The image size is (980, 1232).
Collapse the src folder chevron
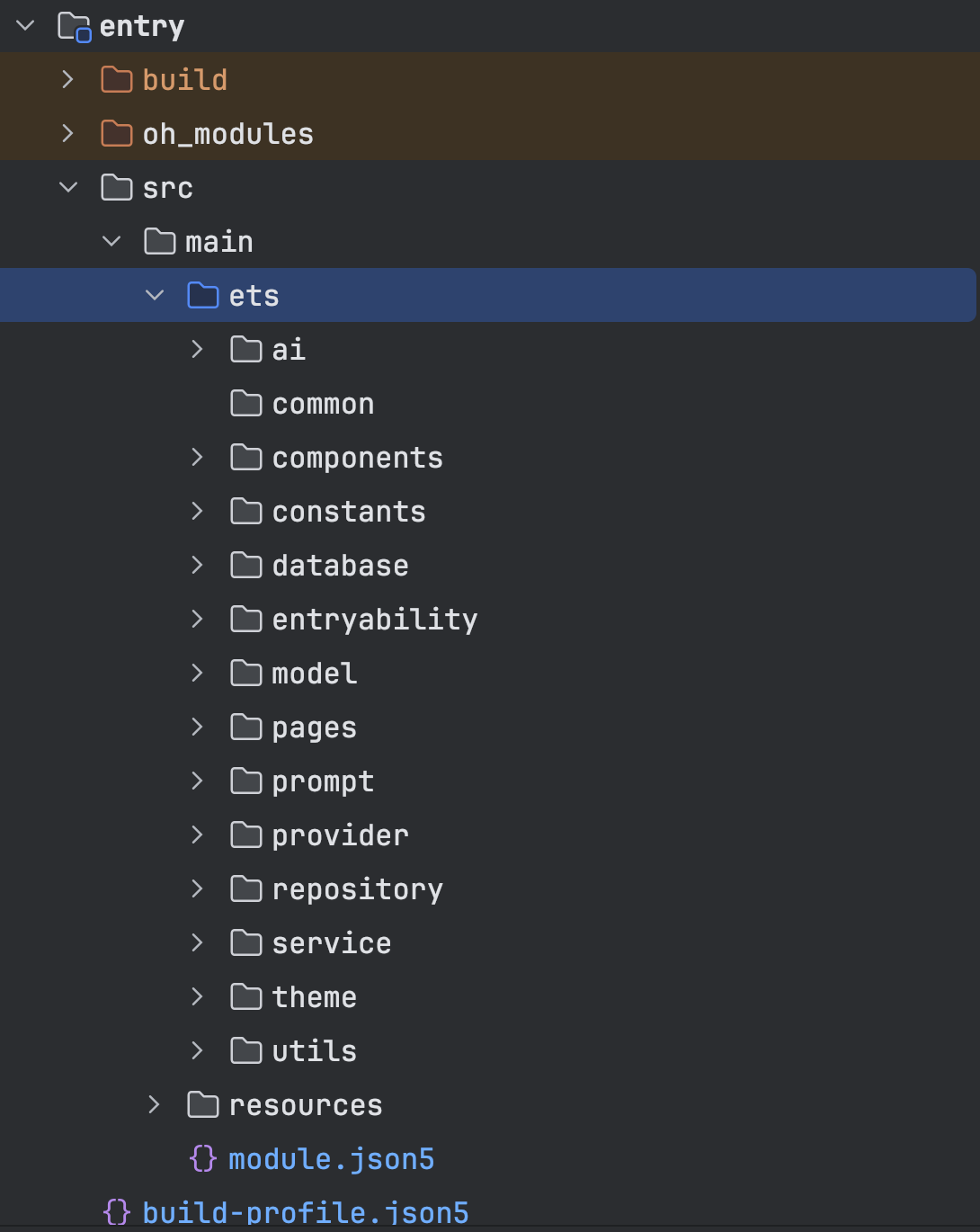[68, 188]
